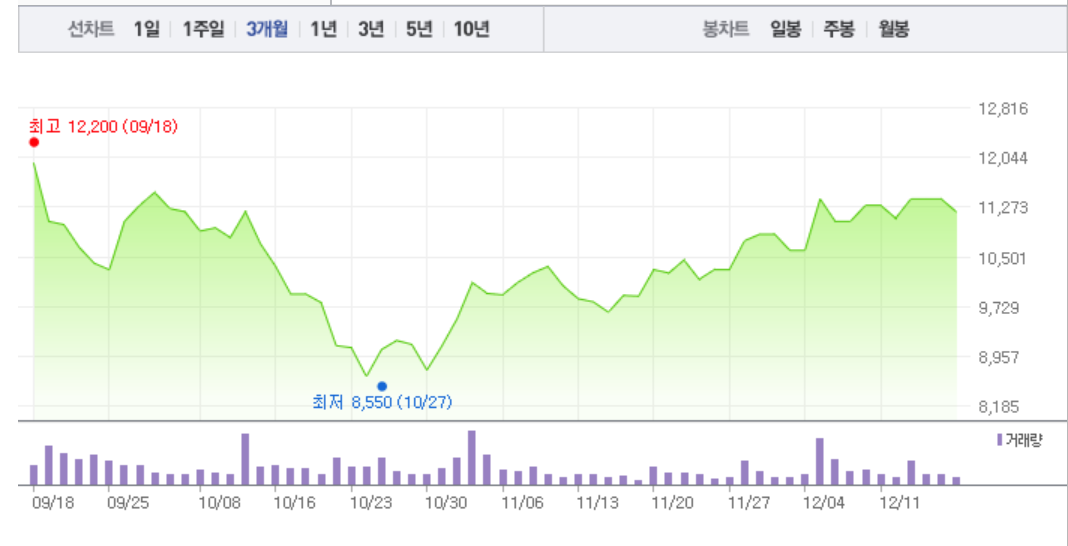The width and height of the screenshot is (1068, 546).
Task: Select the 1일 line chart period
Action: [146, 29]
